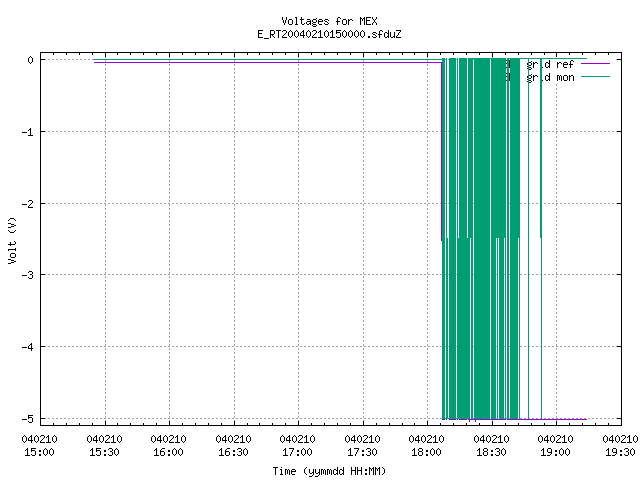Click the 'ref' legend label
Screen dimensions: 640x480
tap(565, 64)
